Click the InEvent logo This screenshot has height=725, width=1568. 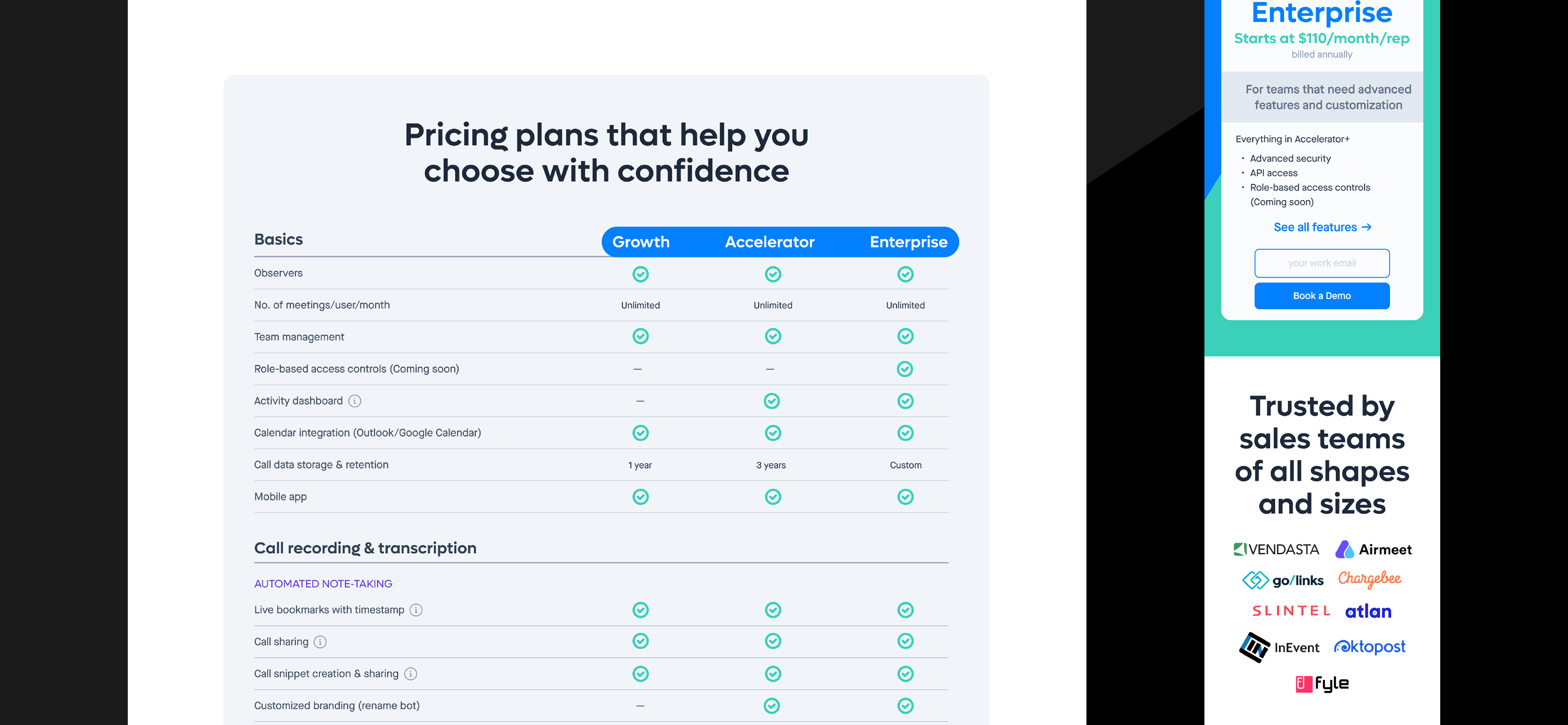point(1279,647)
